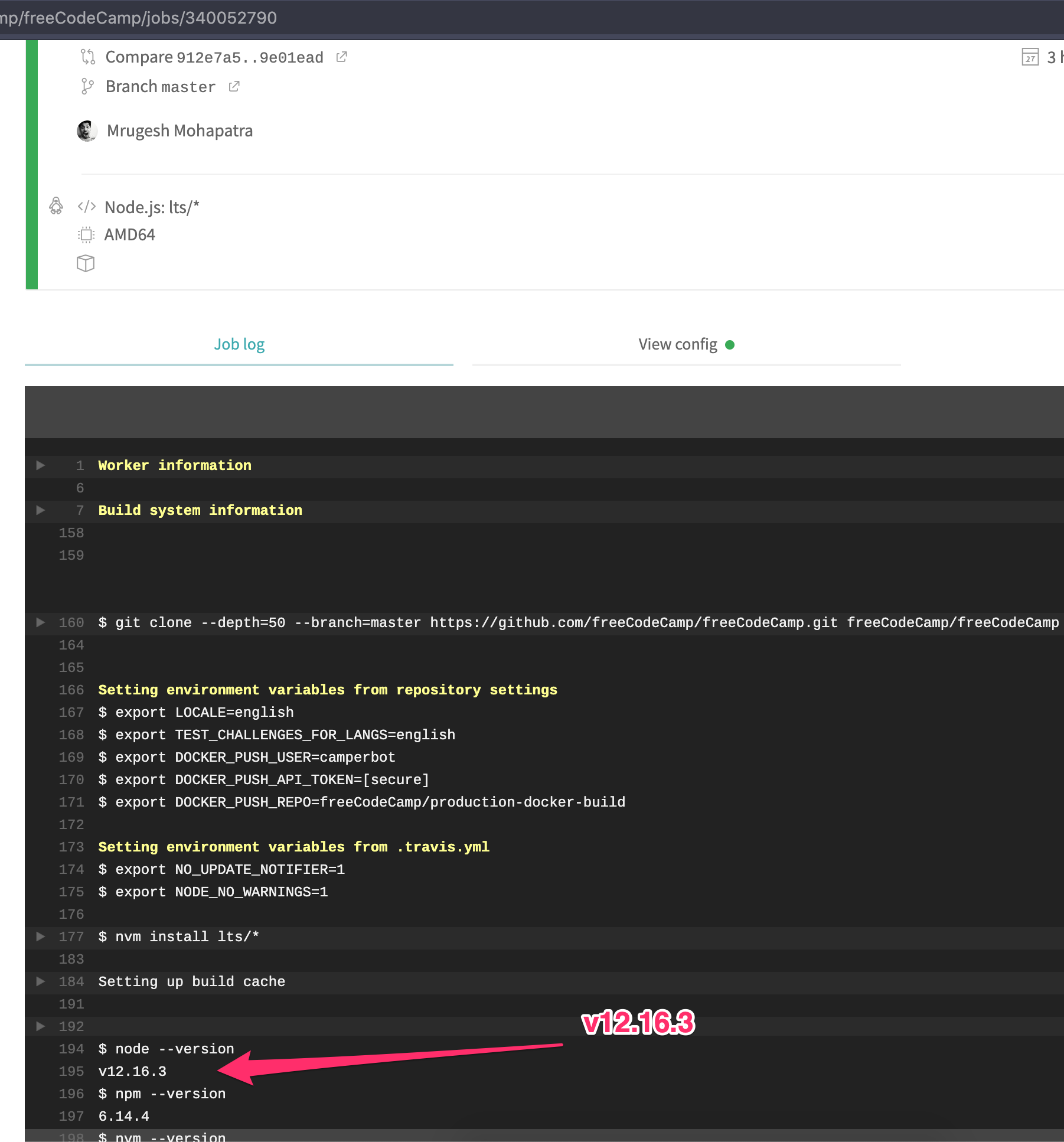1064x1142 pixels.
Task: Expand the Build system information section
Action: point(40,510)
